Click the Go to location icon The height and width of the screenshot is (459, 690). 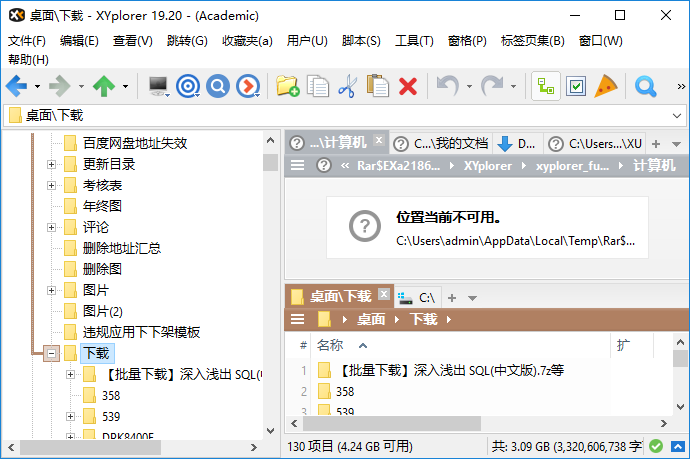(x=248, y=86)
